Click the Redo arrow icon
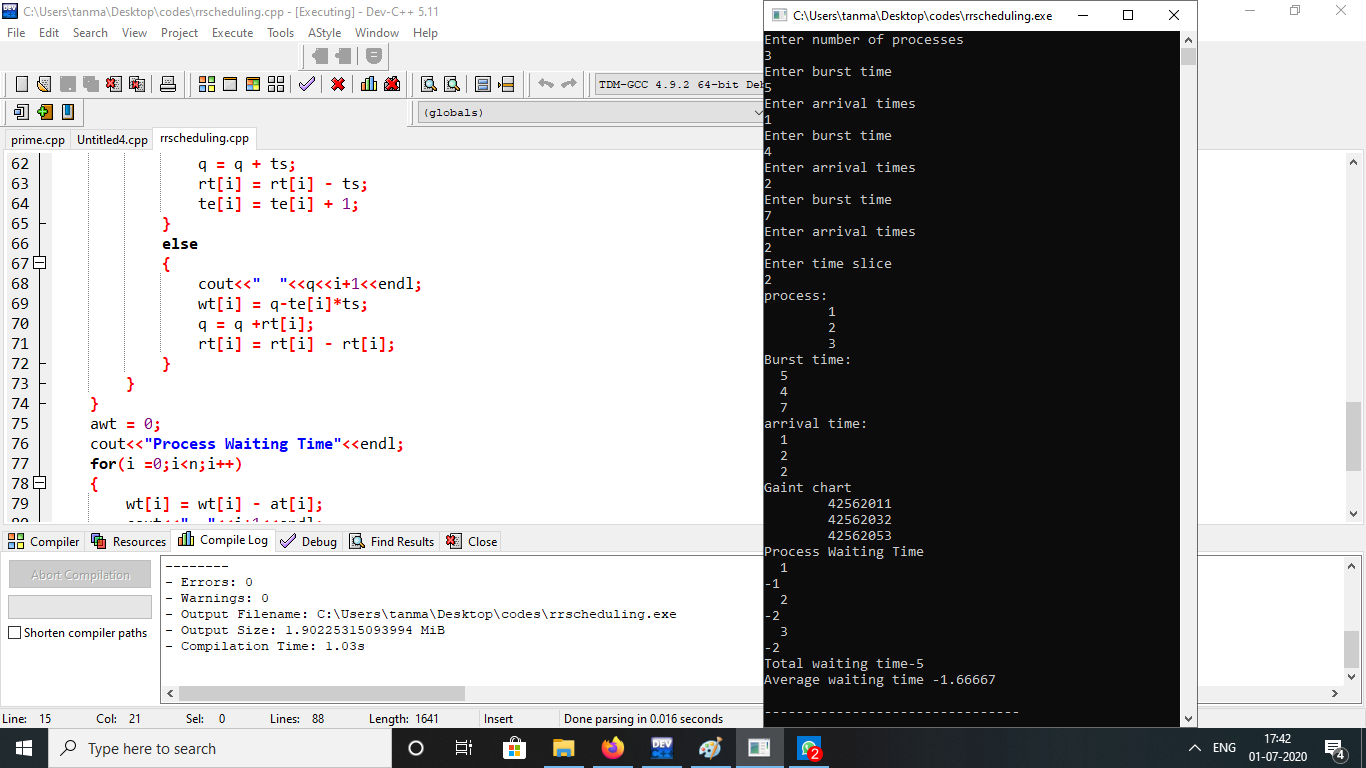The width and height of the screenshot is (1366, 768). [x=567, y=84]
